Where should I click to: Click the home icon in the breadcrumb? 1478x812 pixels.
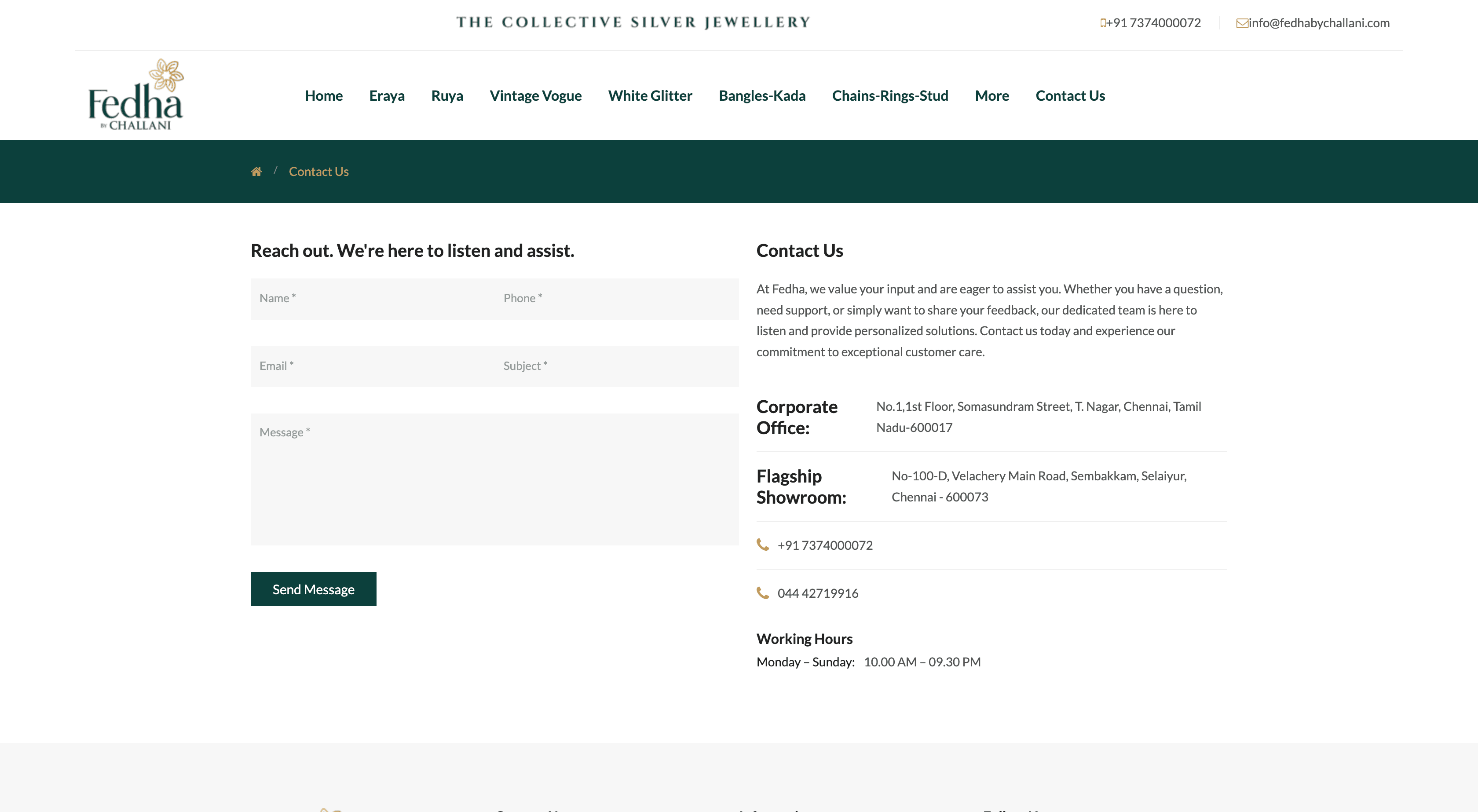(x=256, y=171)
